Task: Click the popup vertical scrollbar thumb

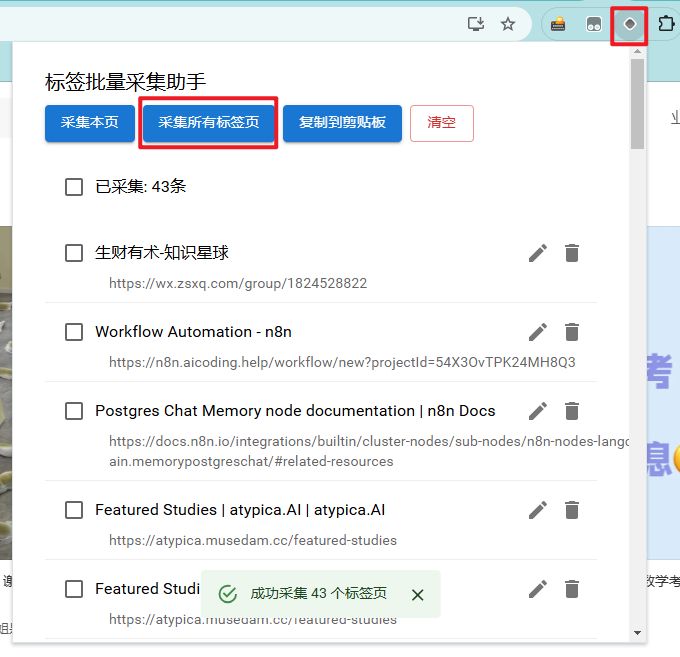Action: point(637,104)
